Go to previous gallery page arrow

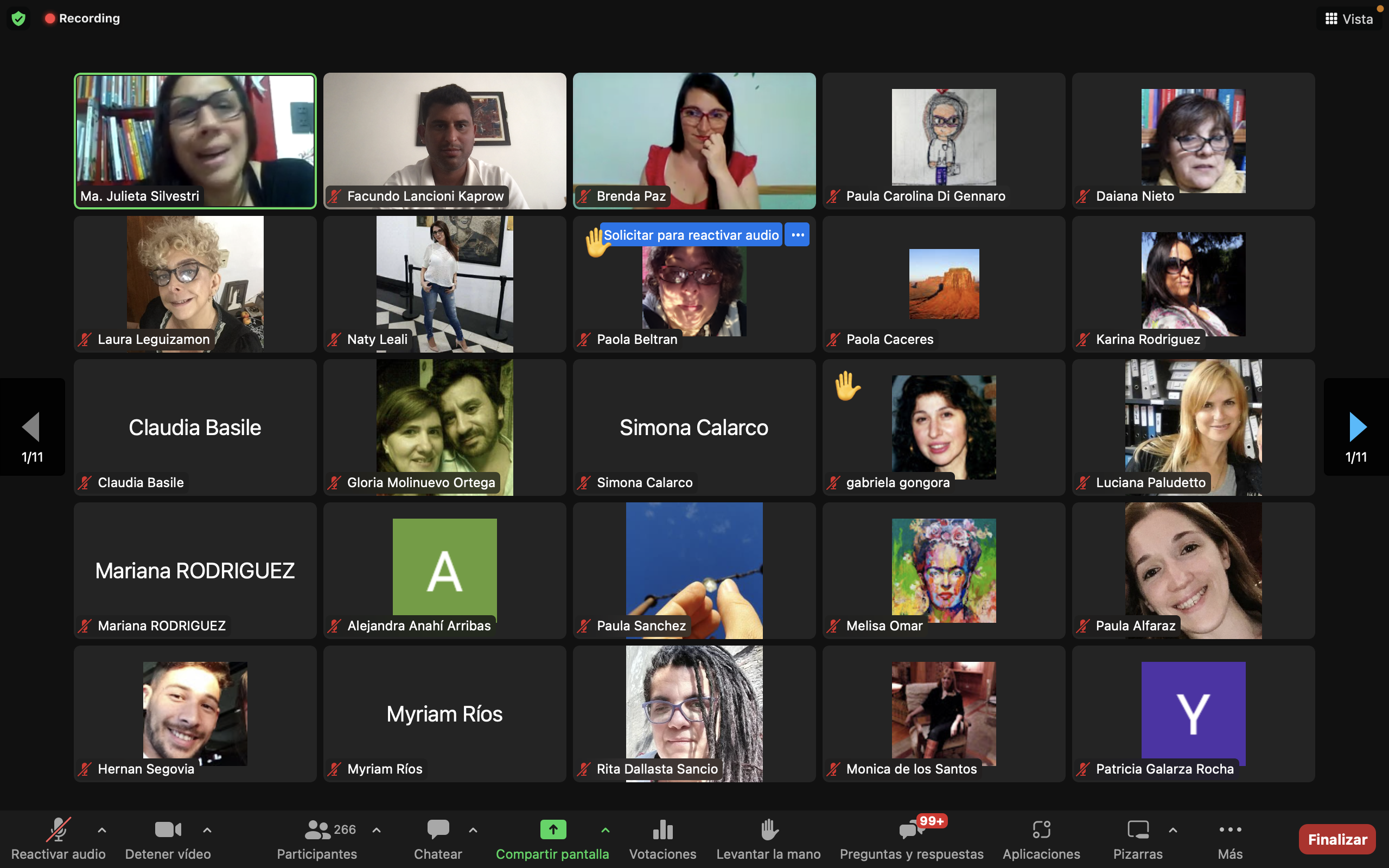tap(31, 426)
